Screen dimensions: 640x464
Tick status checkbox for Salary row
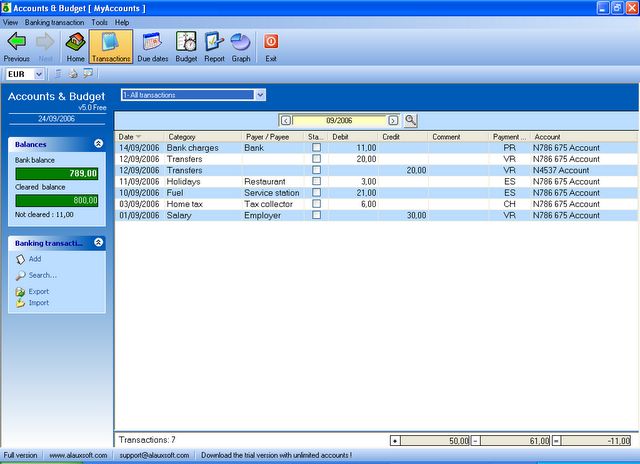(x=316, y=215)
